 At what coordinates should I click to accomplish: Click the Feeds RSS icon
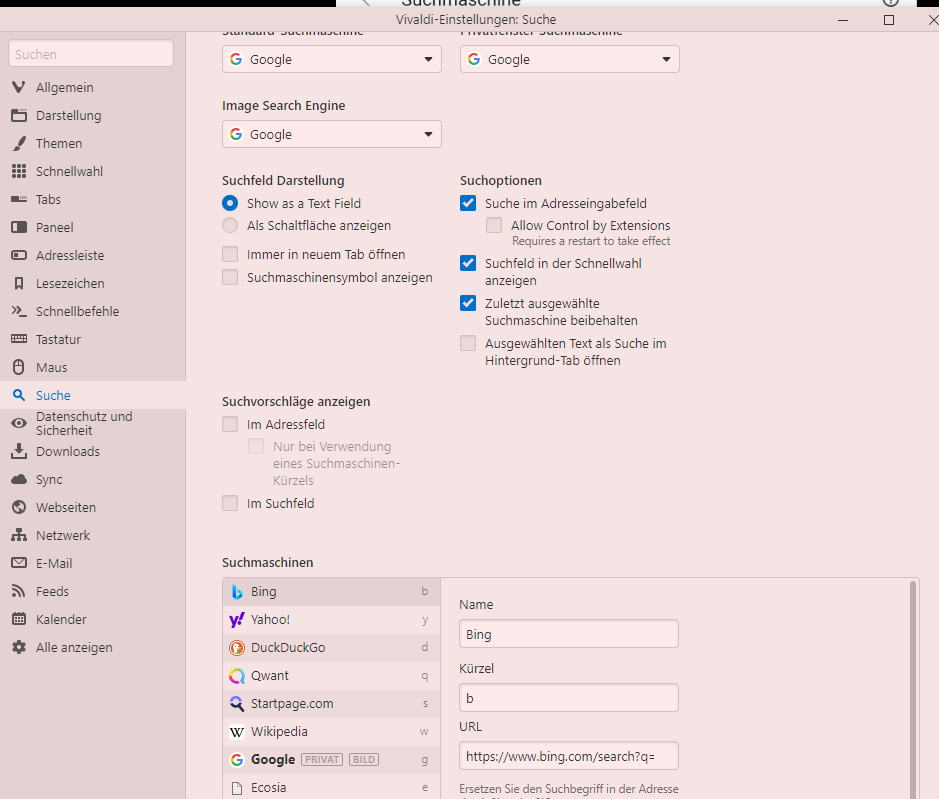click(18, 591)
